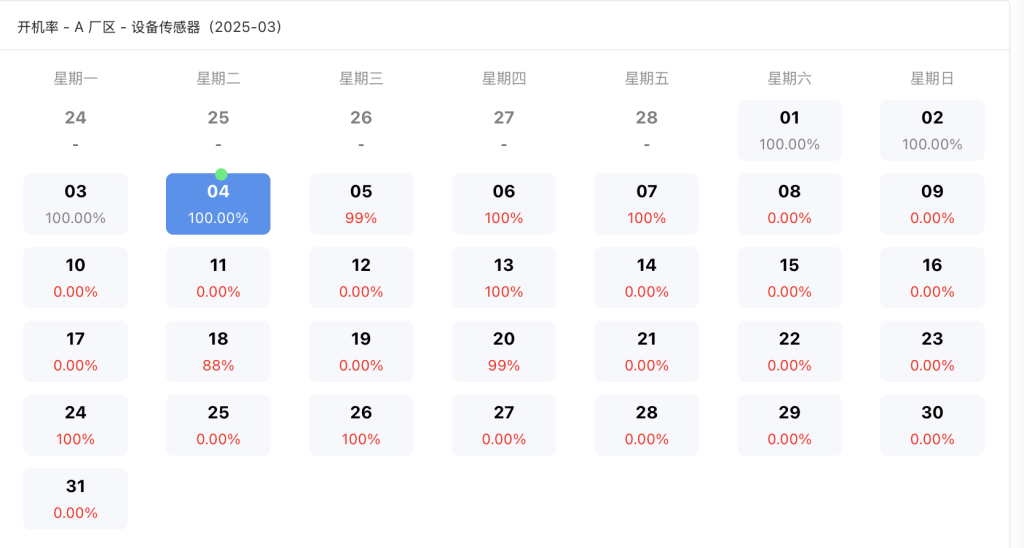Screen dimensions: 1024x548
Task: Select day 13 showing 100%
Action: tap(504, 278)
